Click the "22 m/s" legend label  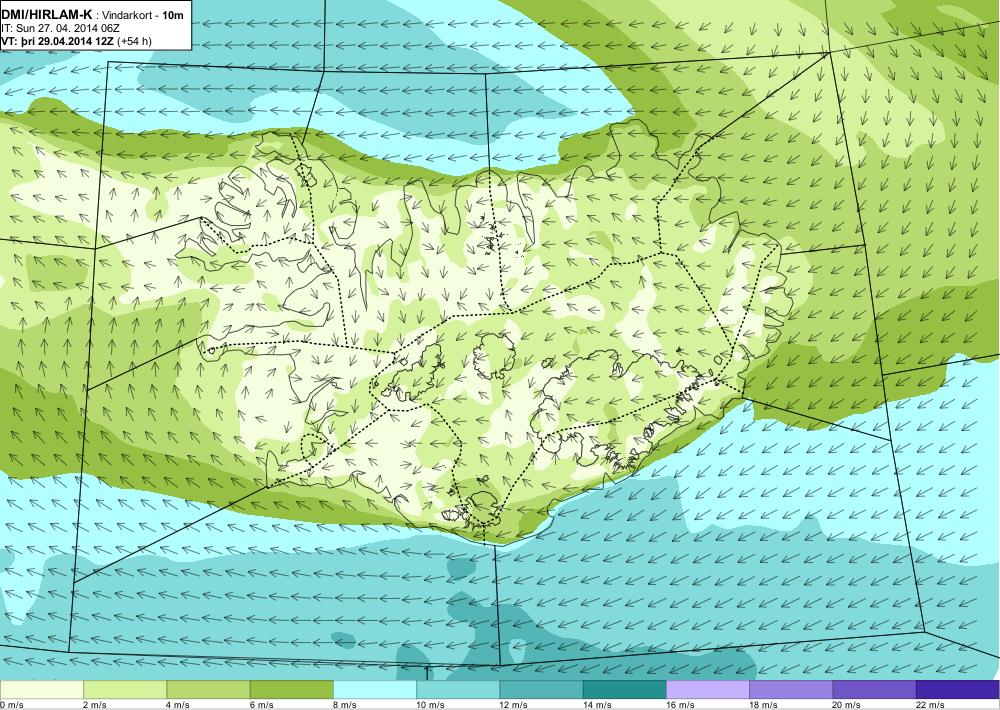tap(930, 705)
